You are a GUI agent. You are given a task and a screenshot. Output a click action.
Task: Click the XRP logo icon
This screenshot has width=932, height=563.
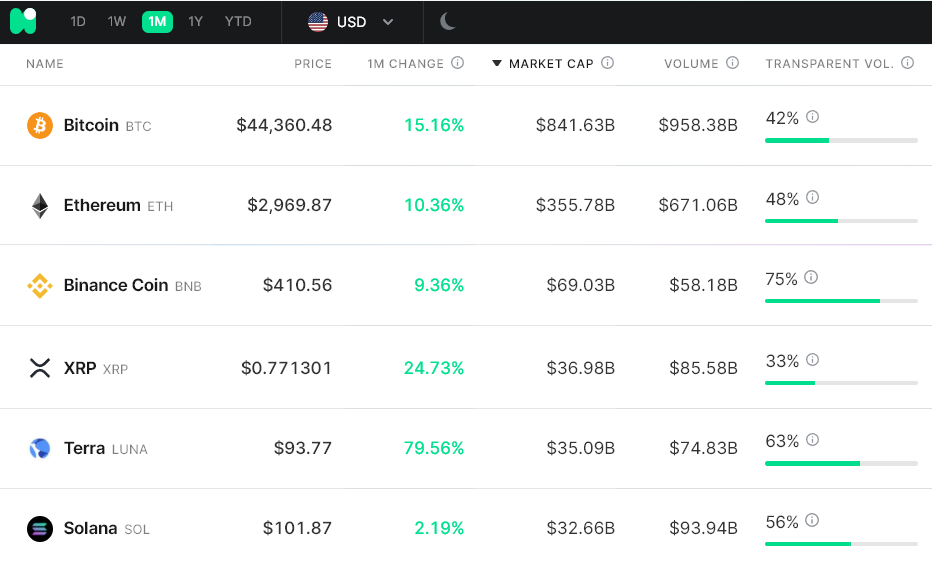click(x=40, y=368)
